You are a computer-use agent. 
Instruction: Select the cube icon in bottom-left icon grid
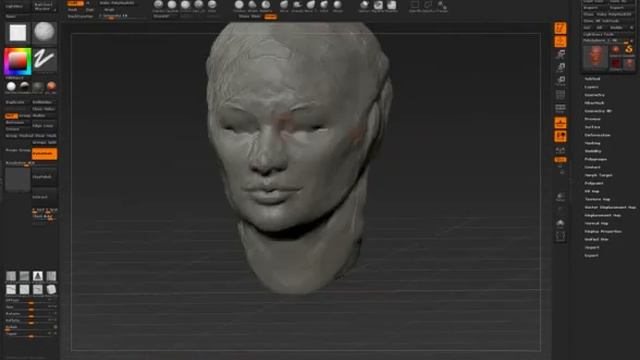coord(51,290)
